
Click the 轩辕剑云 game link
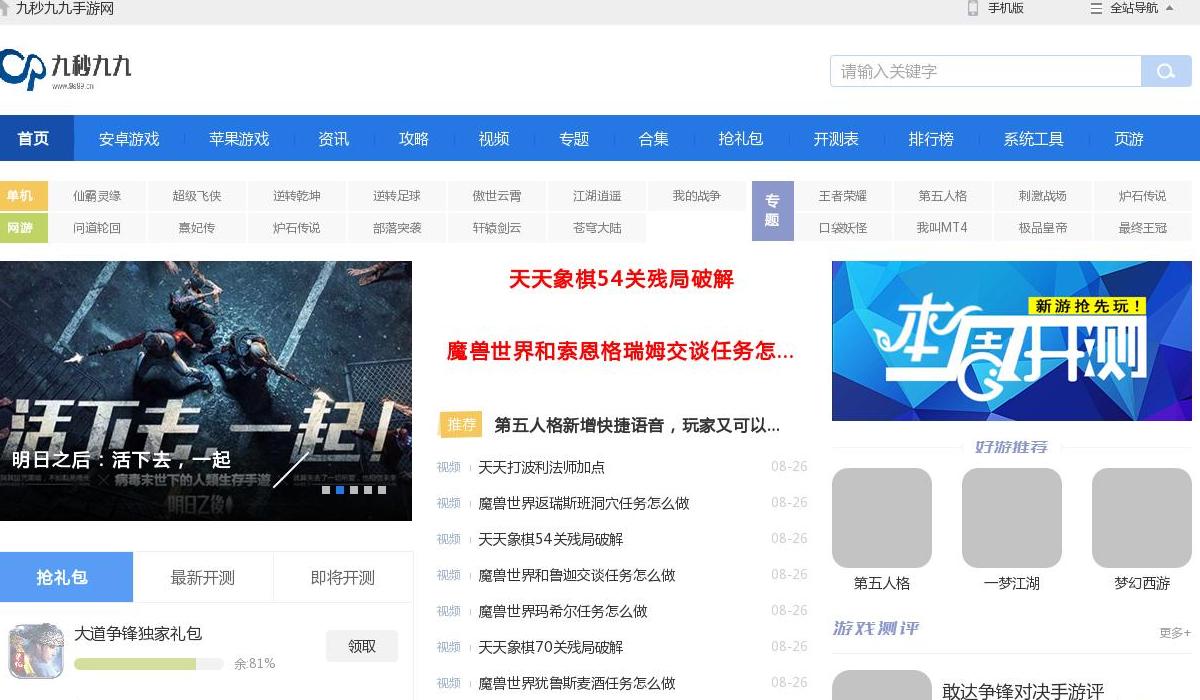(497, 228)
